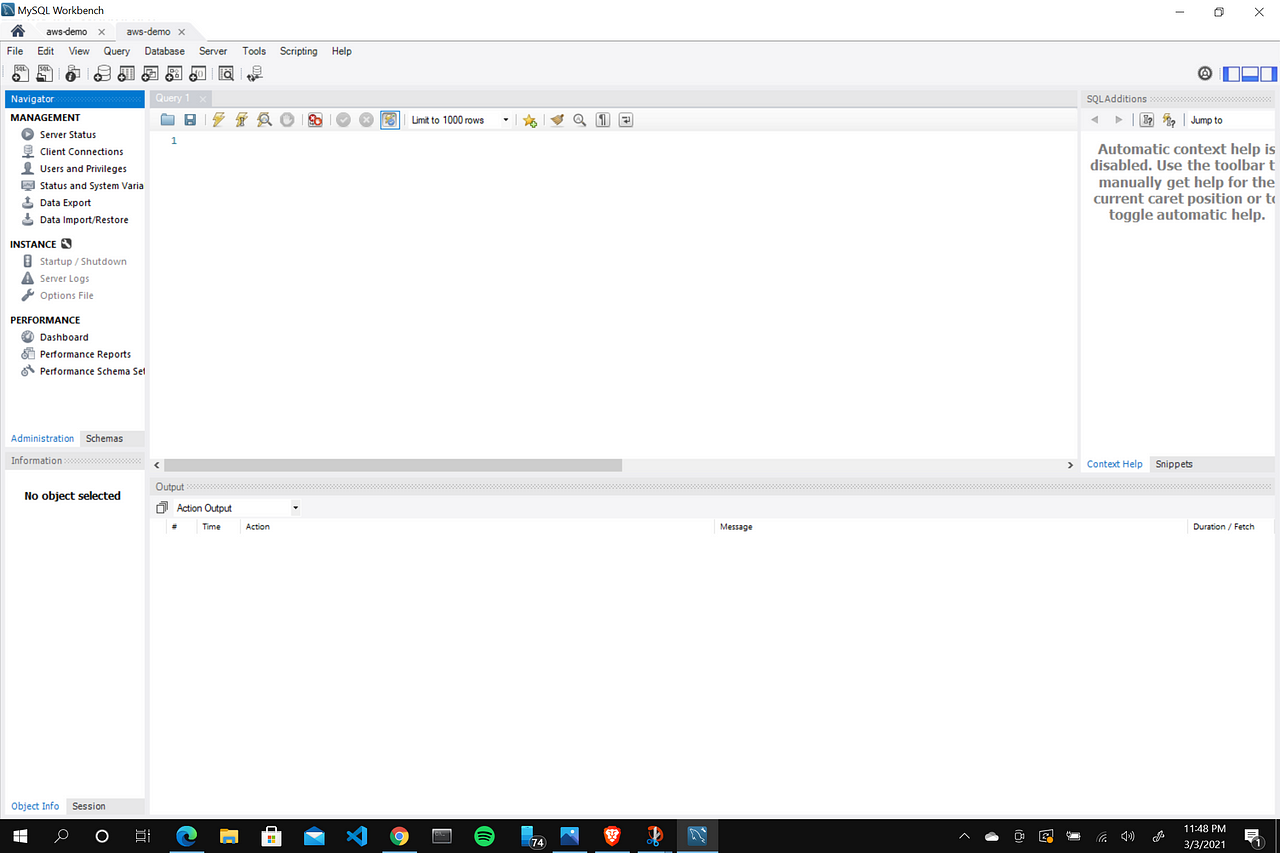Viewport: 1280px width, 853px height.
Task: Toggle invisible characters display icon
Action: (603, 120)
